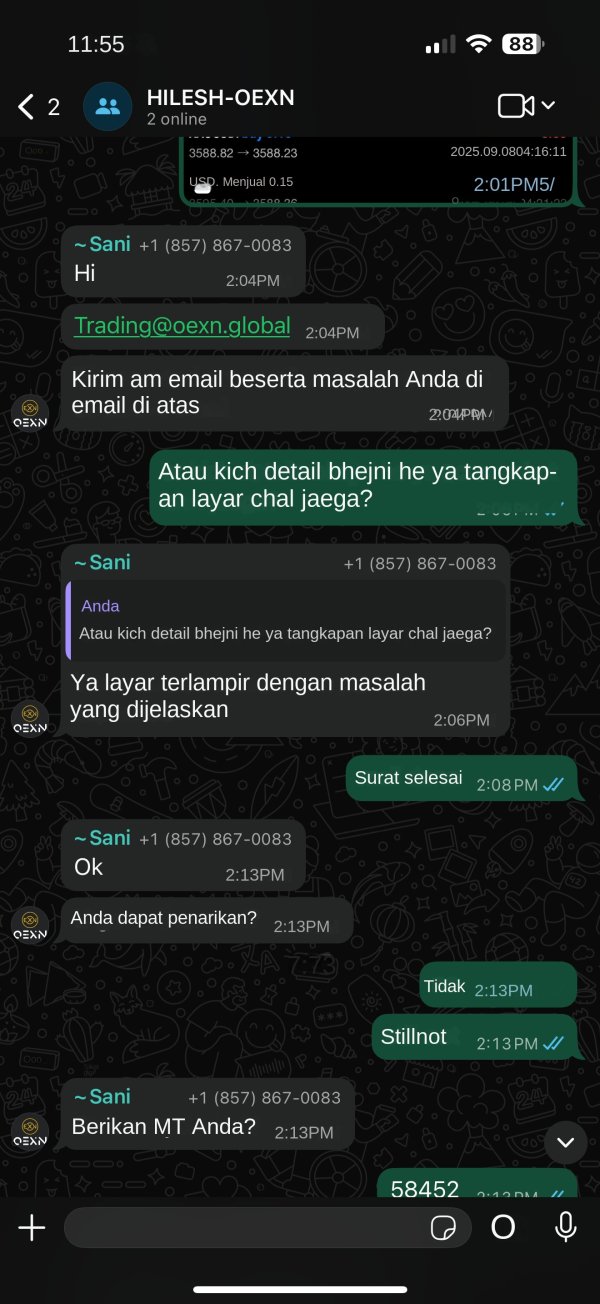The width and height of the screenshot is (600, 1304).
Task: Open the camera from message bar
Action: pyautogui.click(x=503, y=1227)
